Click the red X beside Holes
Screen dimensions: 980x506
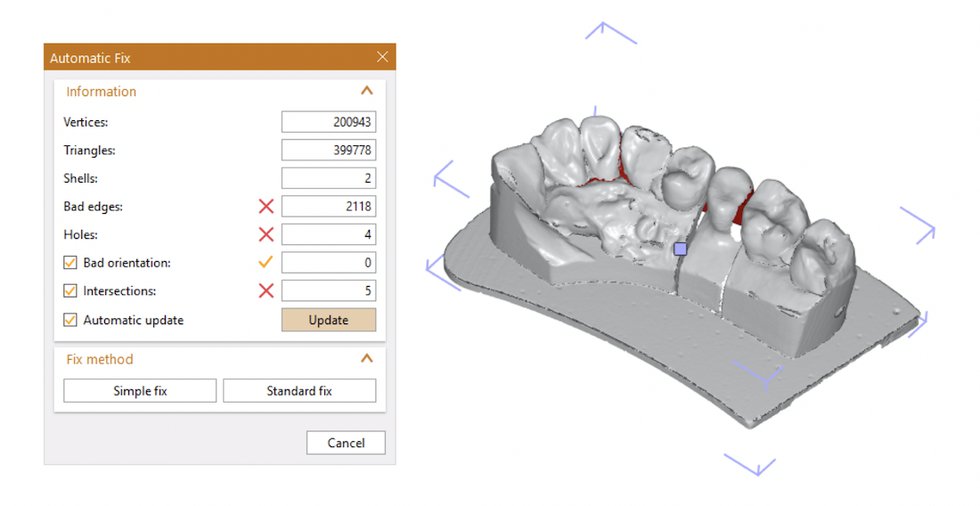[x=266, y=234]
